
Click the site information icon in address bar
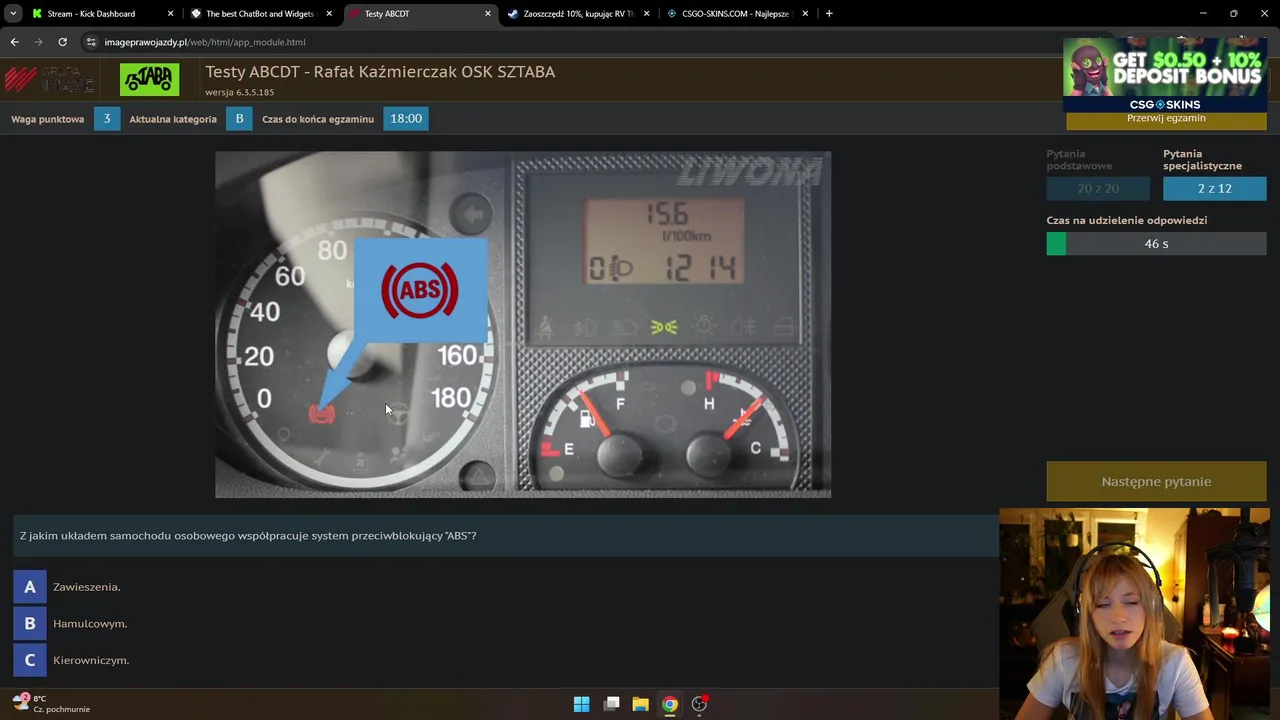point(91,42)
